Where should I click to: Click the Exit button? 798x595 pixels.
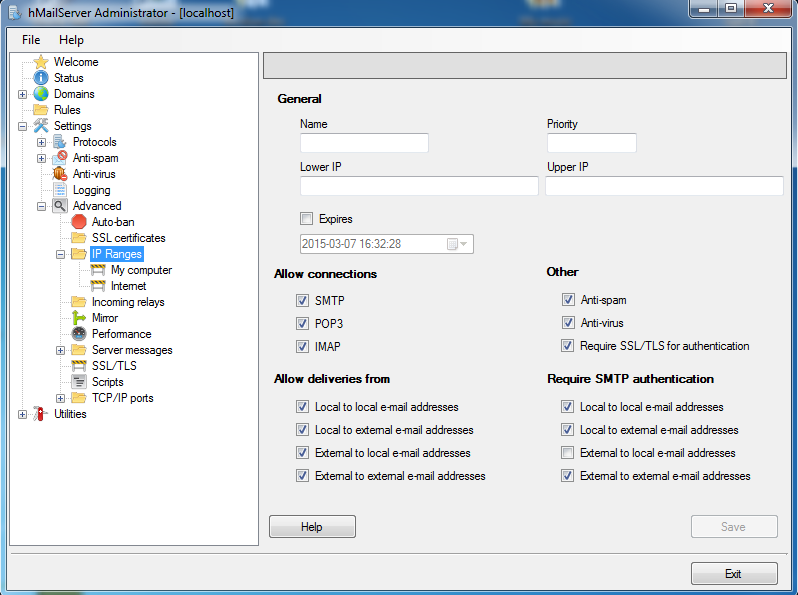[734, 574]
